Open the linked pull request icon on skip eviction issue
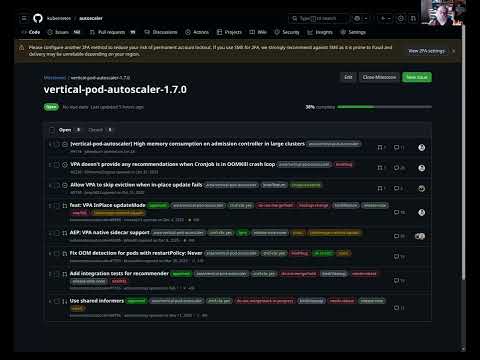 [x=381, y=188]
